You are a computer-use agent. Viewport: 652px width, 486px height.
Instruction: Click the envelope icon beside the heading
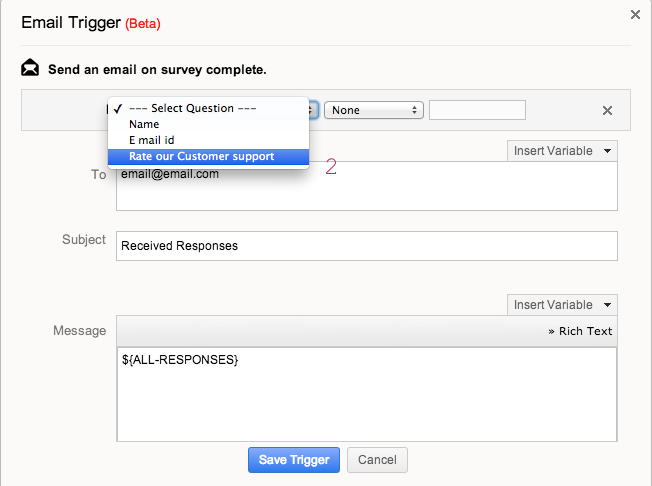click(31, 69)
